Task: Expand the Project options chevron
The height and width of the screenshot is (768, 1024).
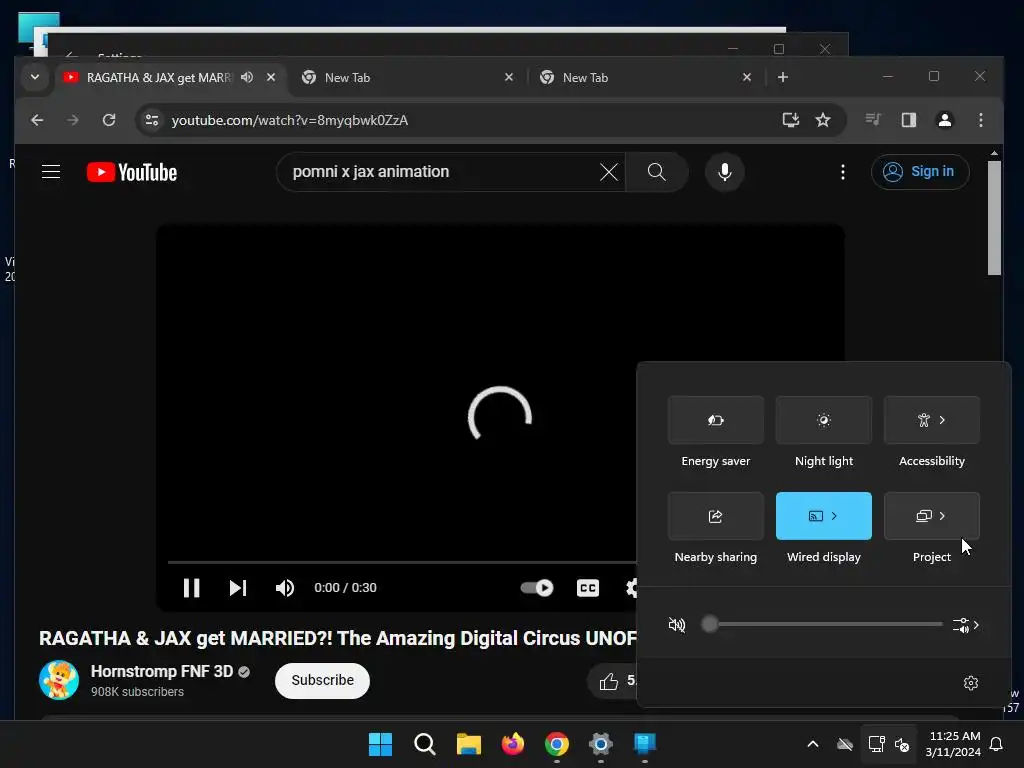Action: (x=942, y=516)
